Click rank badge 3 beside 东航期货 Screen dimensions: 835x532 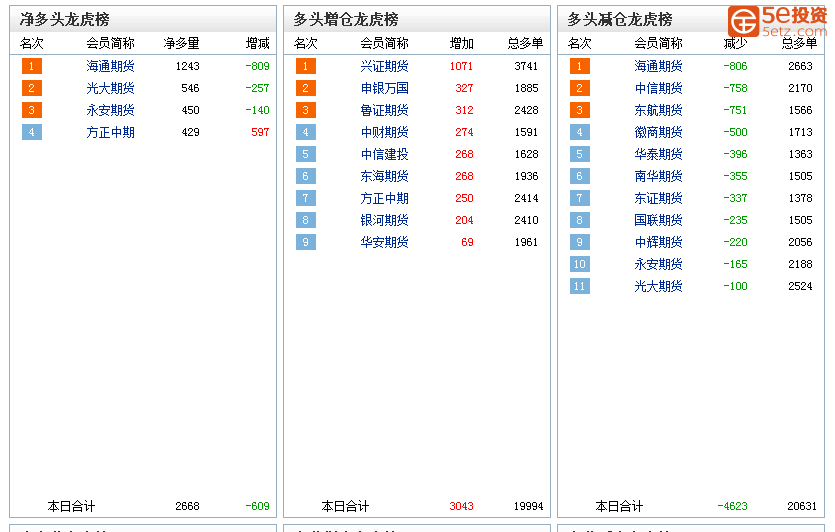[579, 110]
